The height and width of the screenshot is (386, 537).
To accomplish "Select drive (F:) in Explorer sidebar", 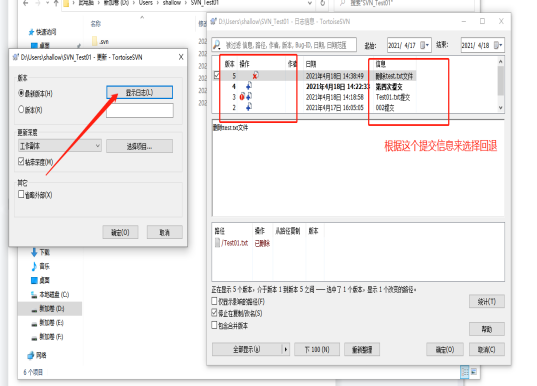I will 47,337.
